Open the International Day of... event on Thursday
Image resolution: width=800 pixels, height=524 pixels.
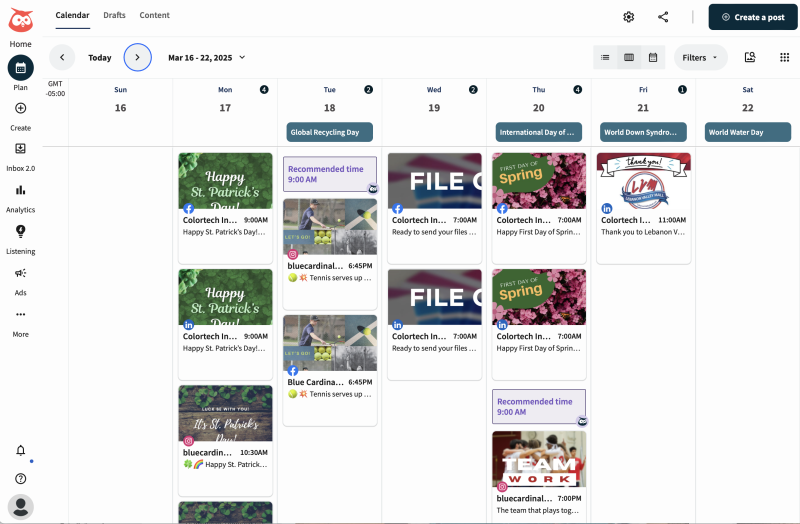pyautogui.click(x=539, y=132)
